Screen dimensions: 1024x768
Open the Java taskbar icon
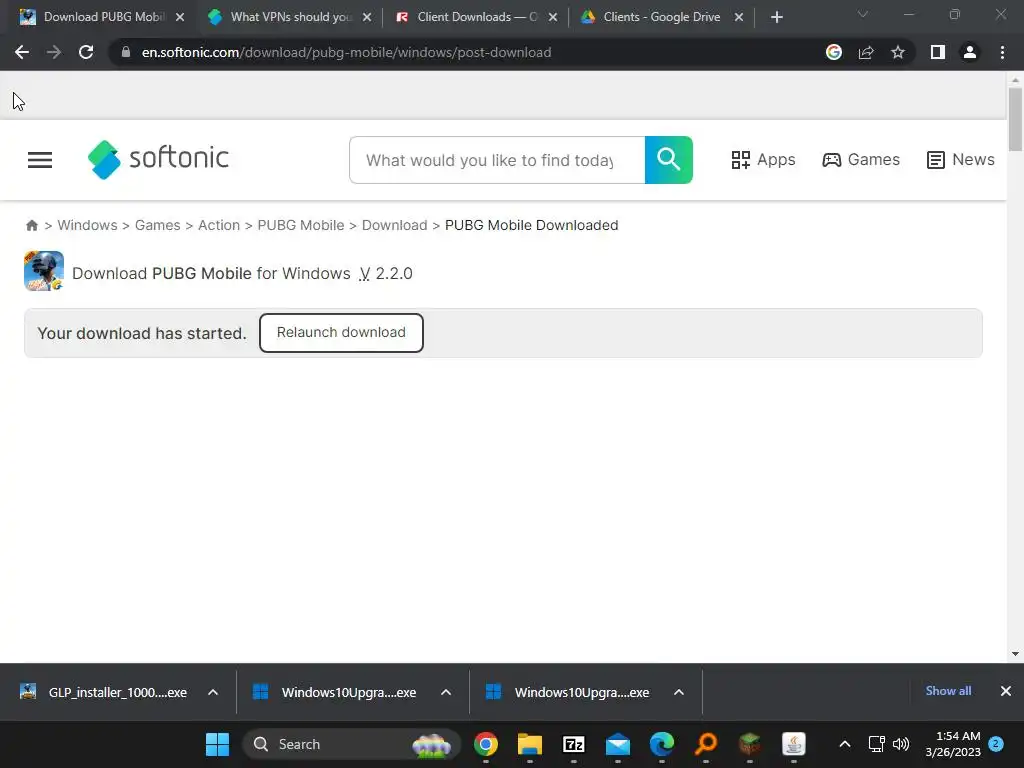point(793,744)
